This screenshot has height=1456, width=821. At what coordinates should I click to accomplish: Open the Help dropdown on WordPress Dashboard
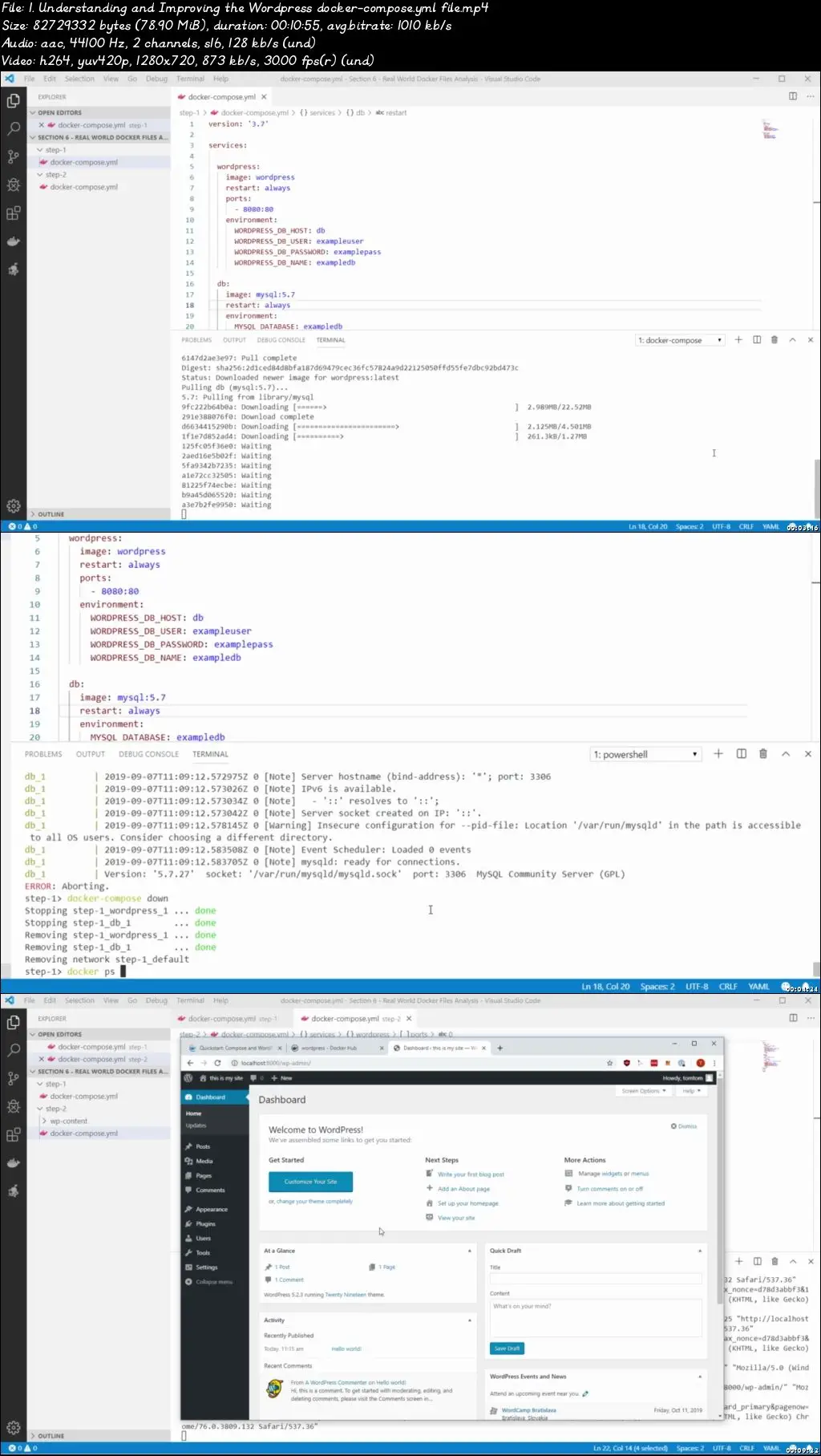point(691,1091)
